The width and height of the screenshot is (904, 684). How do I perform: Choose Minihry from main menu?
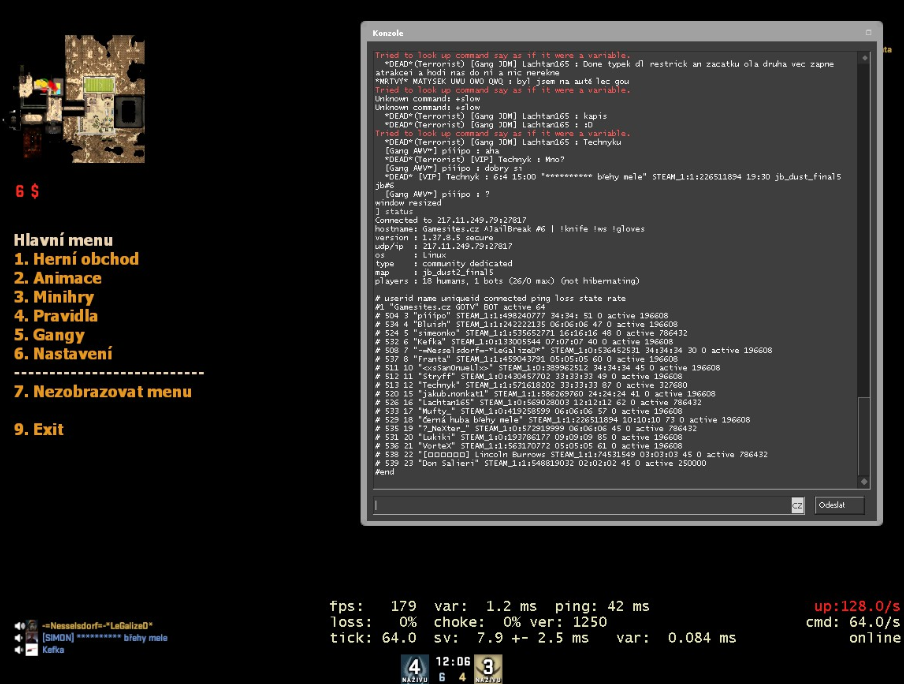pyautogui.click(x=54, y=297)
